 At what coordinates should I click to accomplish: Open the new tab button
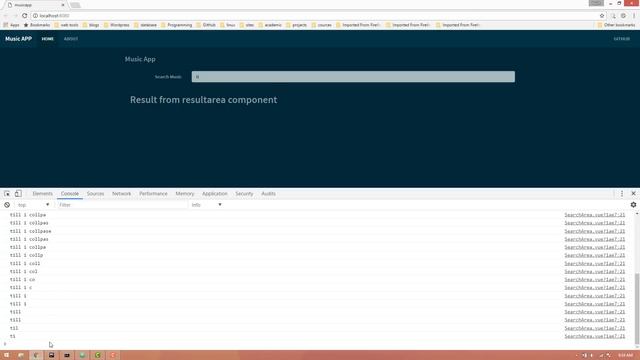click(75, 5)
